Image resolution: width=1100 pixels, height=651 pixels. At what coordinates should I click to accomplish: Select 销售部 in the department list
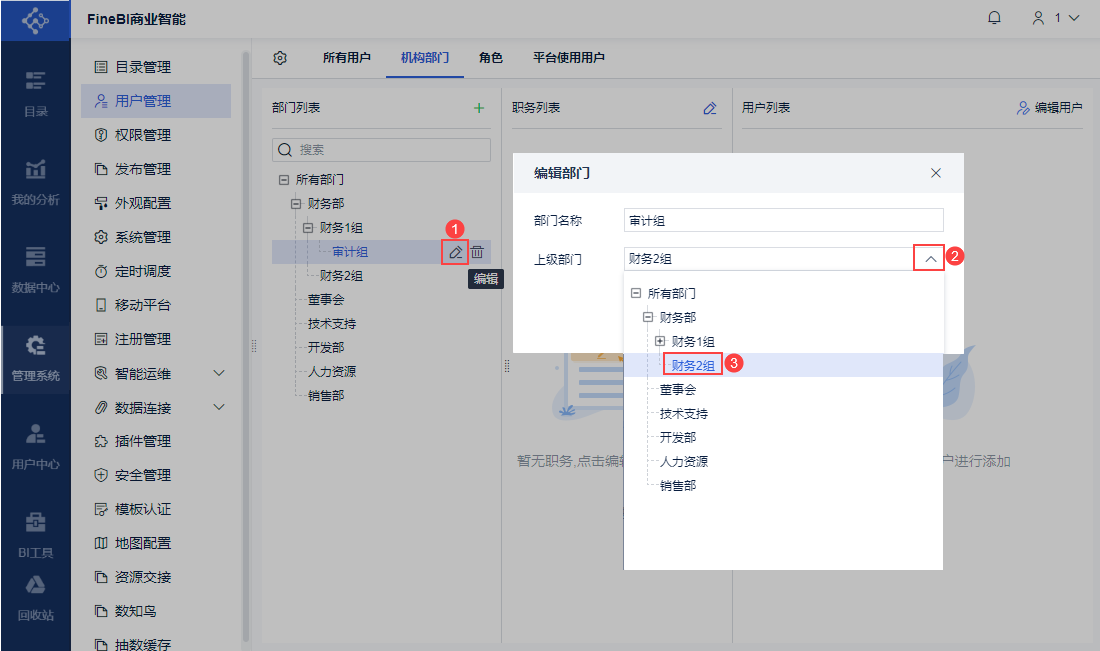pos(326,396)
